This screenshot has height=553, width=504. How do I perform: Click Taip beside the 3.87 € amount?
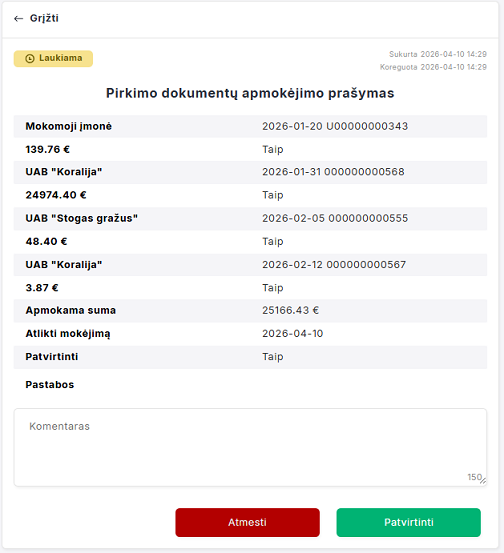(x=273, y=288)
